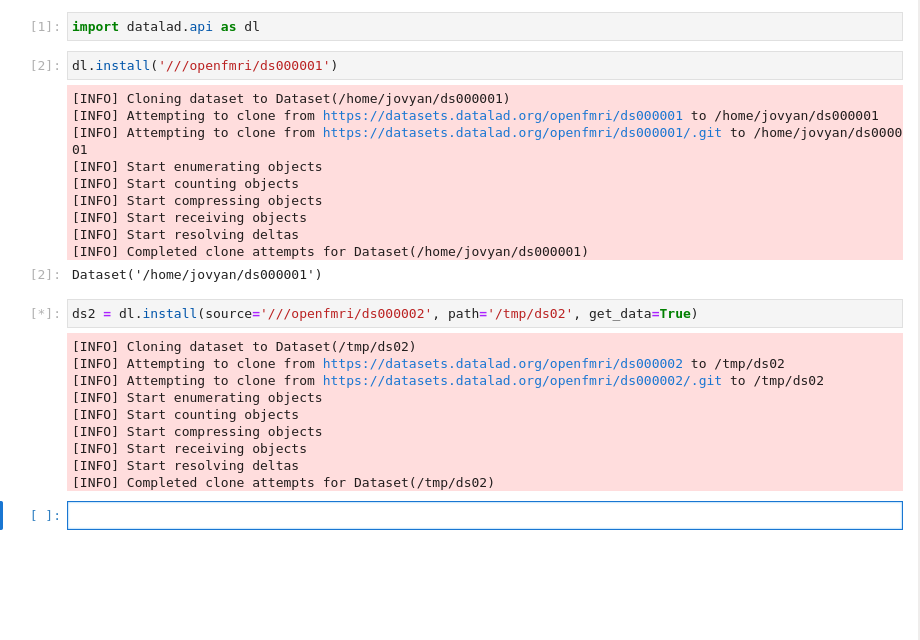Click the output prompt showing [2]
This screenshot has height=640, width=920.
point(44,273)
